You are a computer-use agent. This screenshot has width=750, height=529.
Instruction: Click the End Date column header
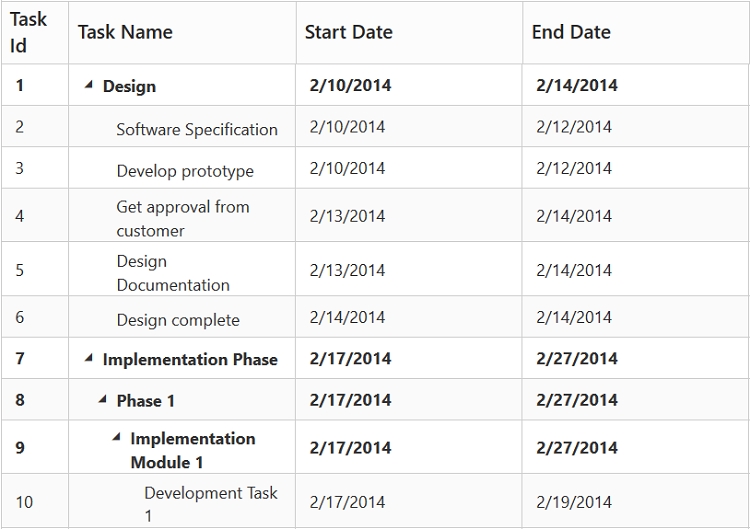(x=570, y=32)
